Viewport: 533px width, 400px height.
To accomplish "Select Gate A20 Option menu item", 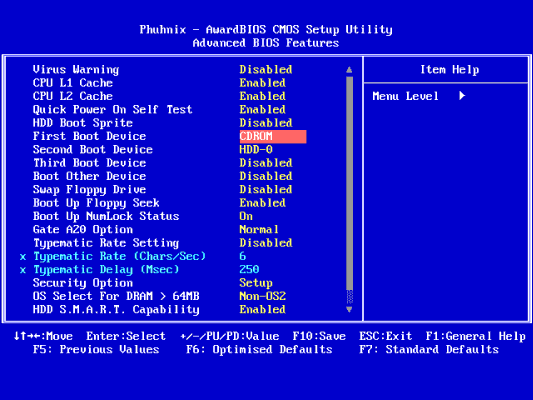I will tap(83, 230).
